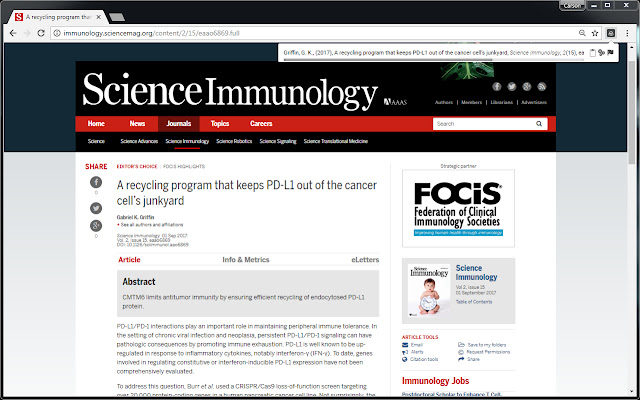Click the link icon in the citation popup
This screenshot has height=400, width=640.
[601, 53]
